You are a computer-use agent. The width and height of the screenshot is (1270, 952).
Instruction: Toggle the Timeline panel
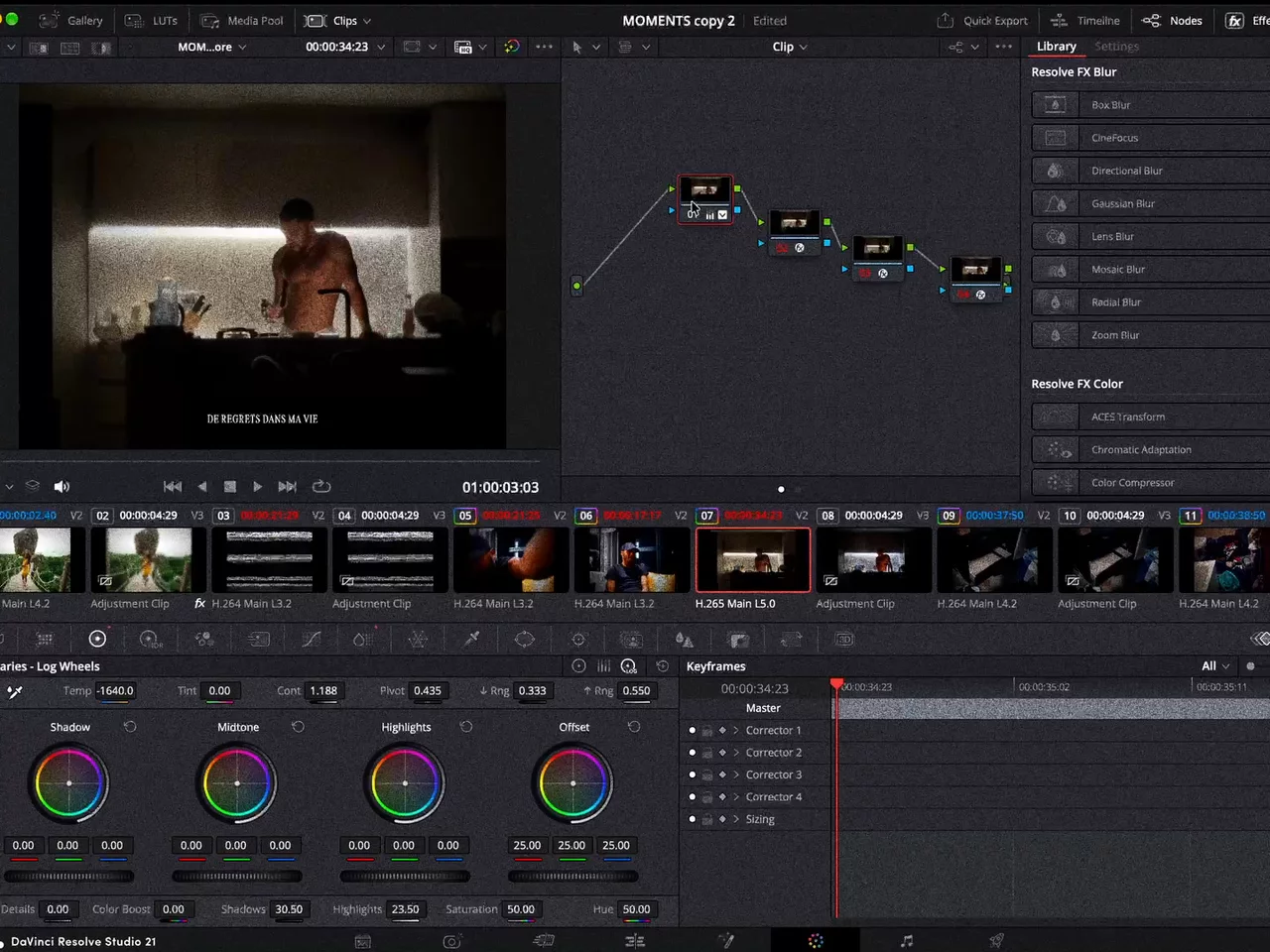1084,21
